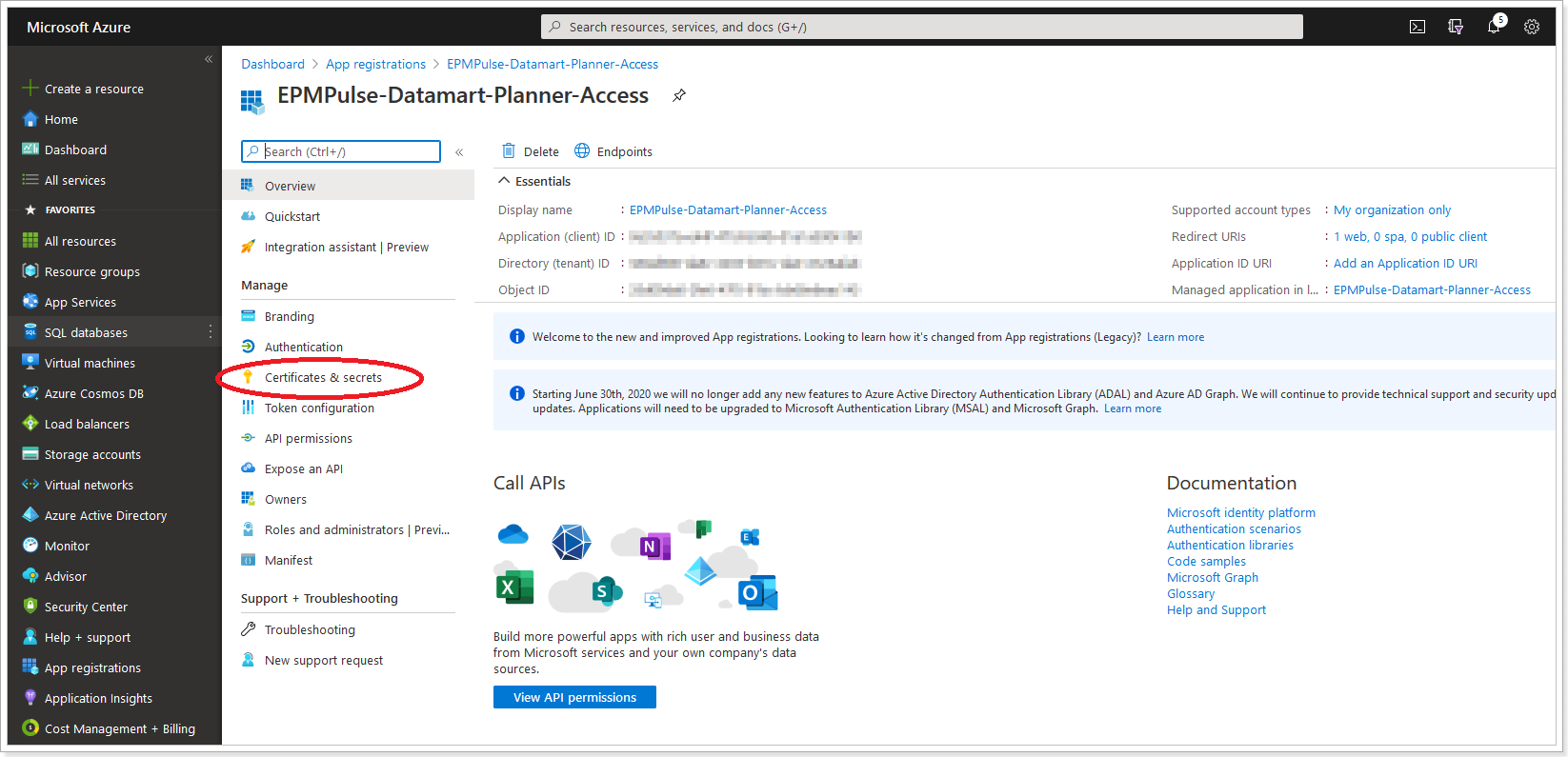1568x757 pixels.
Task: Click the Azure Cosmos DB icon
Action: [30, 393]
